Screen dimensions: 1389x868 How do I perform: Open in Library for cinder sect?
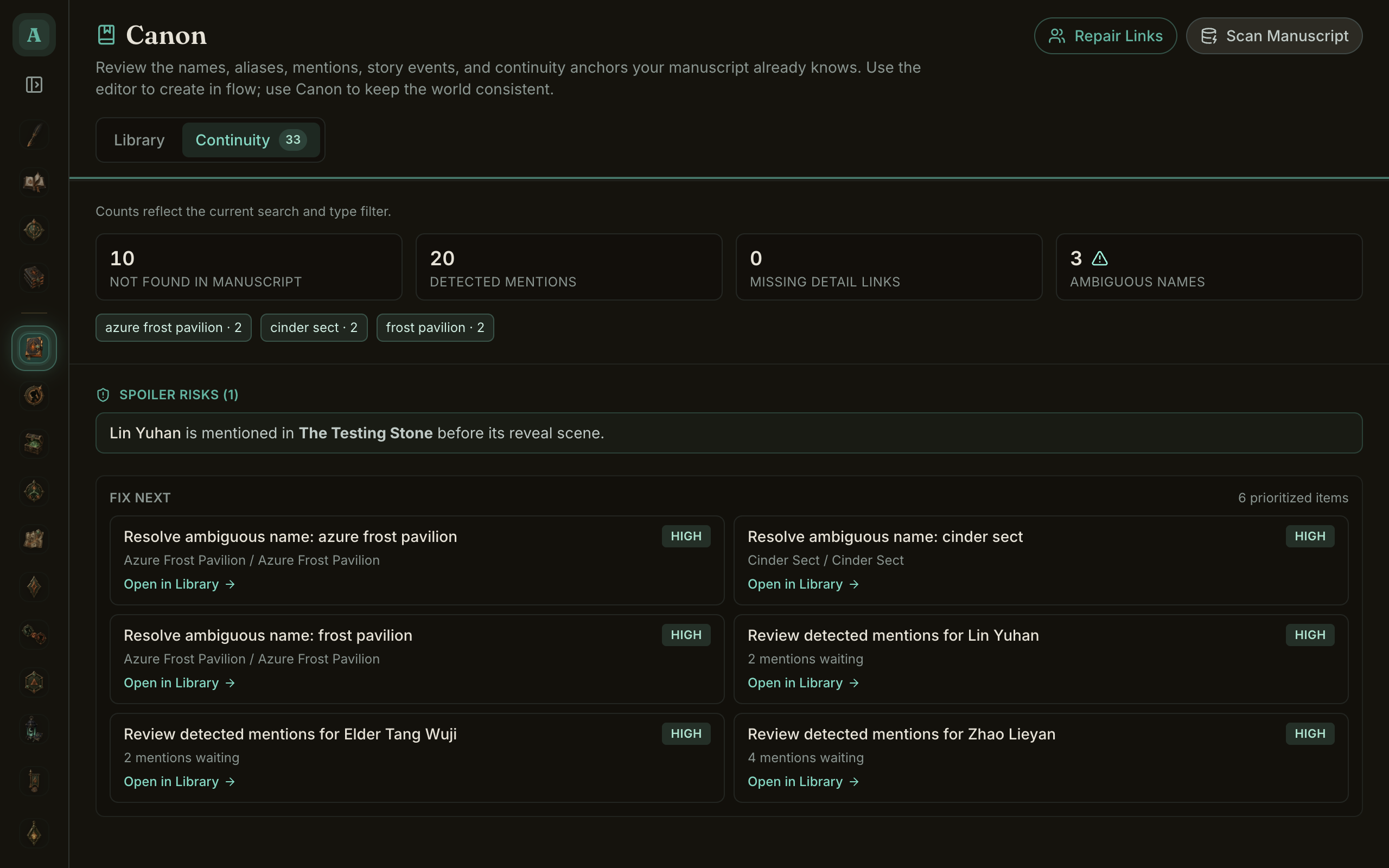pyautogui.click(x=804, y=584)
